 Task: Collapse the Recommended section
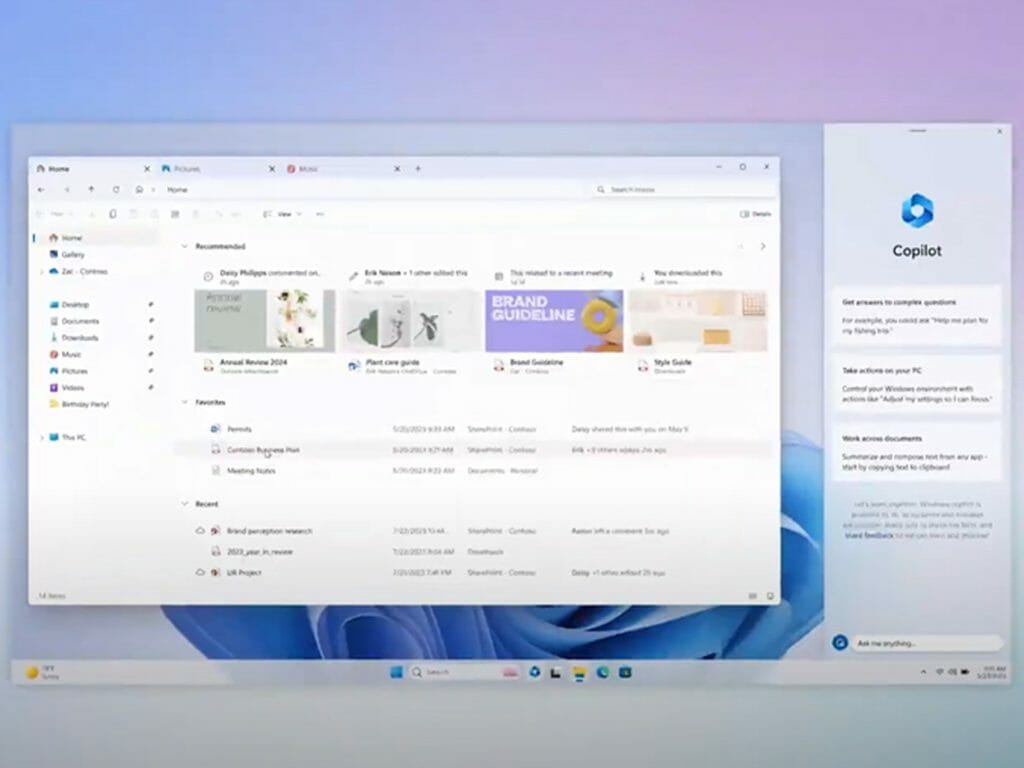184,246
